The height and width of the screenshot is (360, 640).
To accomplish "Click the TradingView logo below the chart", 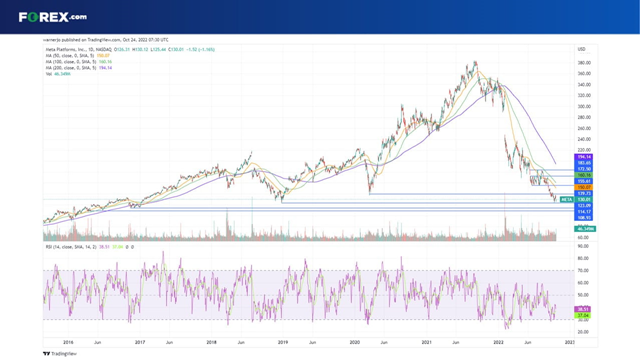I will [60, 354].
